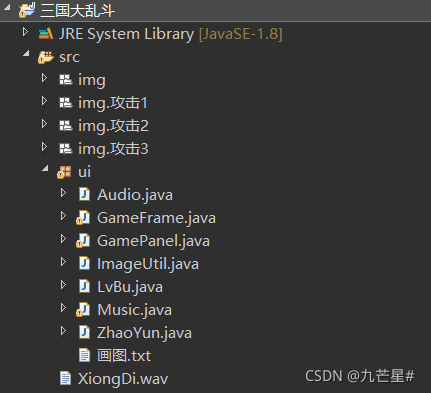Click the GameFrame.java file icon
This screenshot has height=393, width=431.
click(83, 218)
